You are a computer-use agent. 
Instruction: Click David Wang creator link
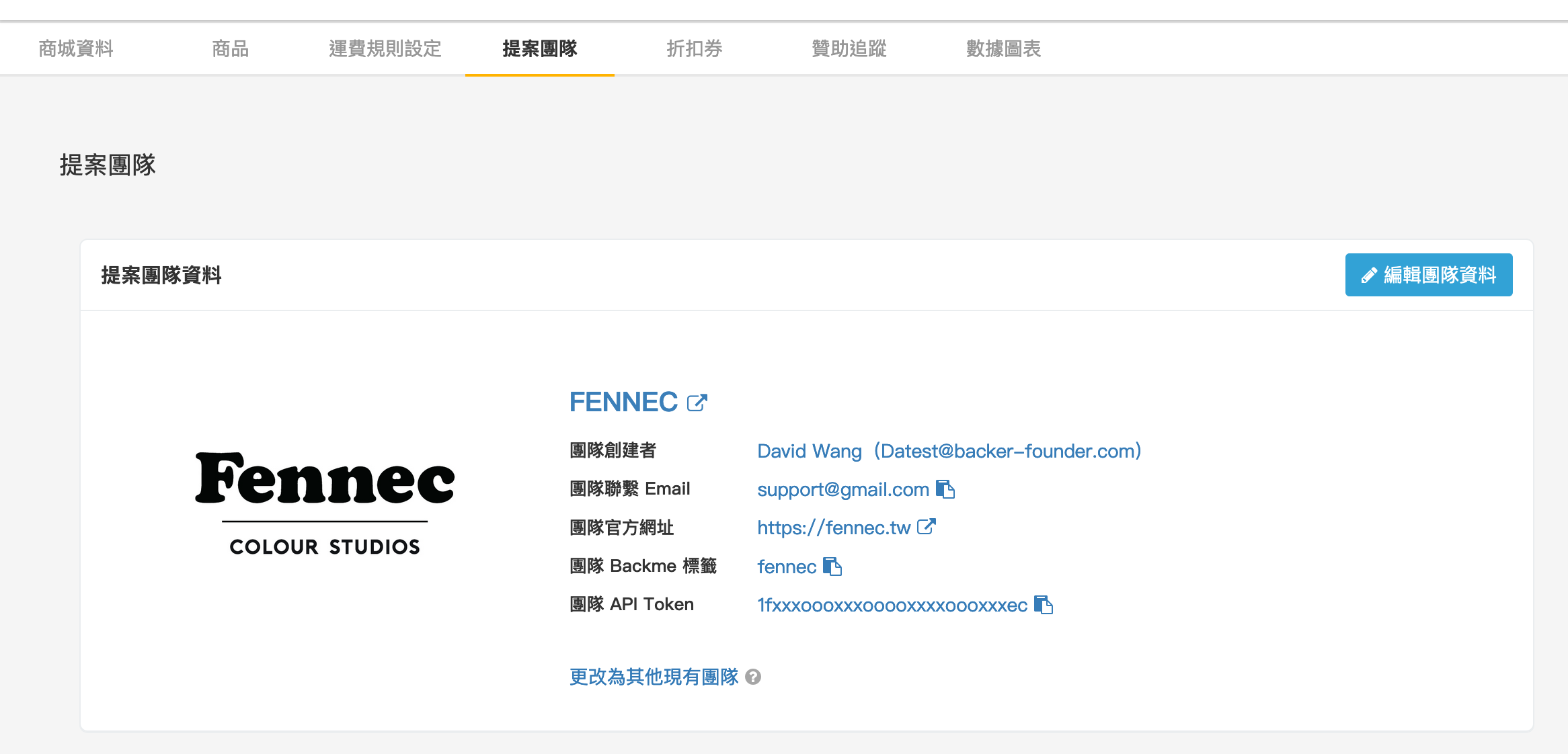coord(949,451)
